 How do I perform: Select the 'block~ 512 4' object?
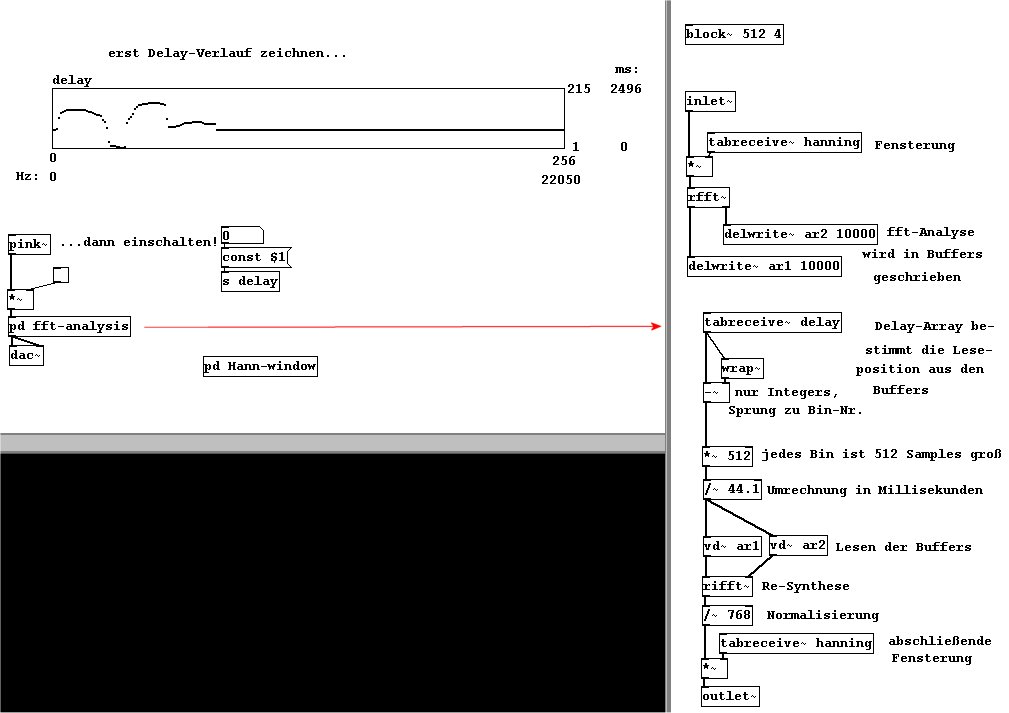[x=734, y=35]
